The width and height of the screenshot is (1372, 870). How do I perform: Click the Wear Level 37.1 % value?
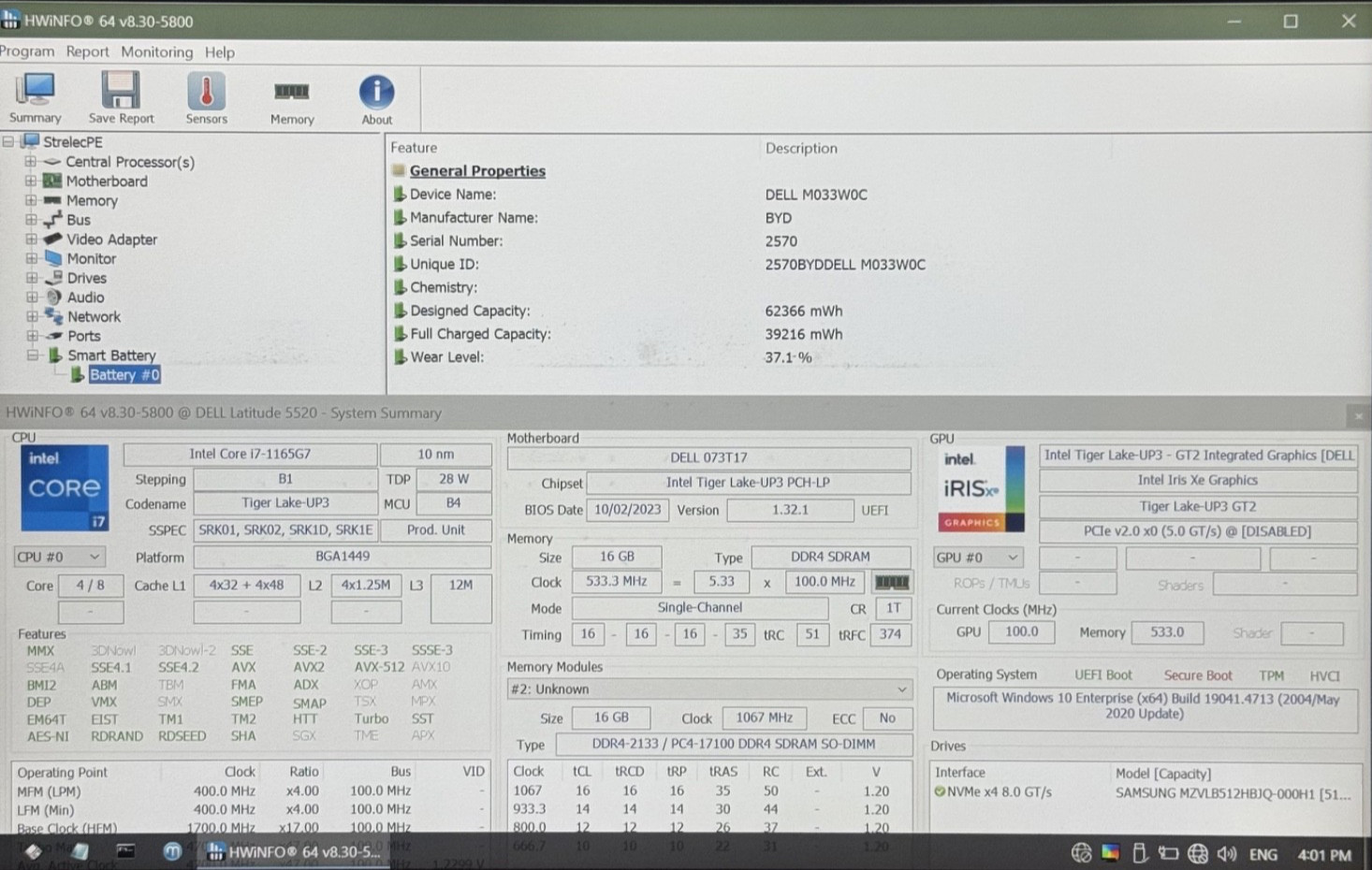788,357
